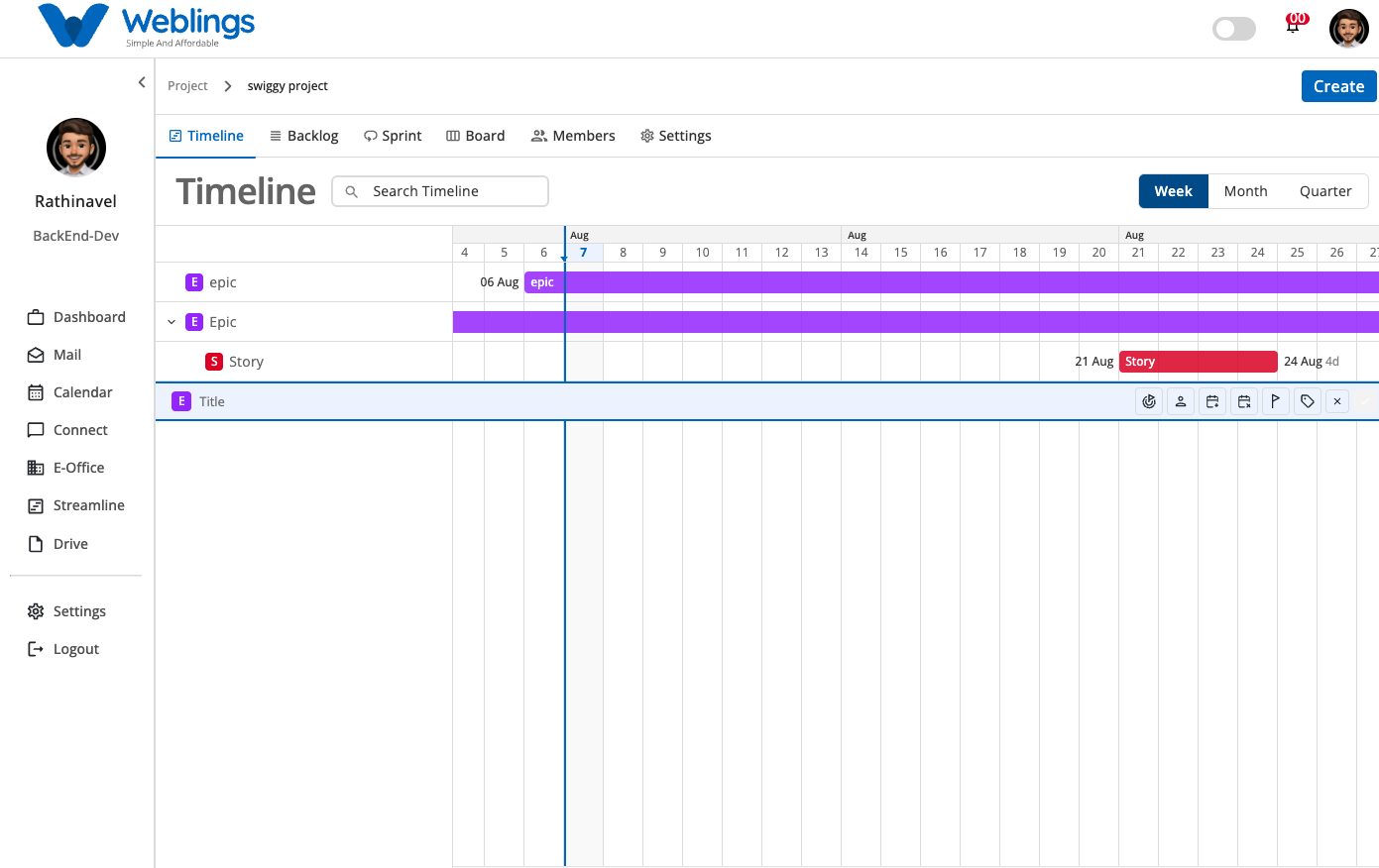Screen dimensions: 1379x868
Task: Switch to the project Settings tab
Action: pyautogui.click(x=676, y=136)
